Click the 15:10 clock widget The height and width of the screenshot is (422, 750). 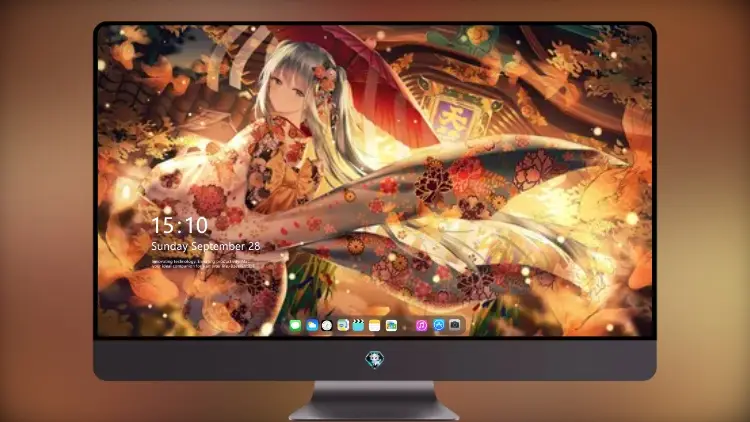pyautogui.click(x=179, y=225)
